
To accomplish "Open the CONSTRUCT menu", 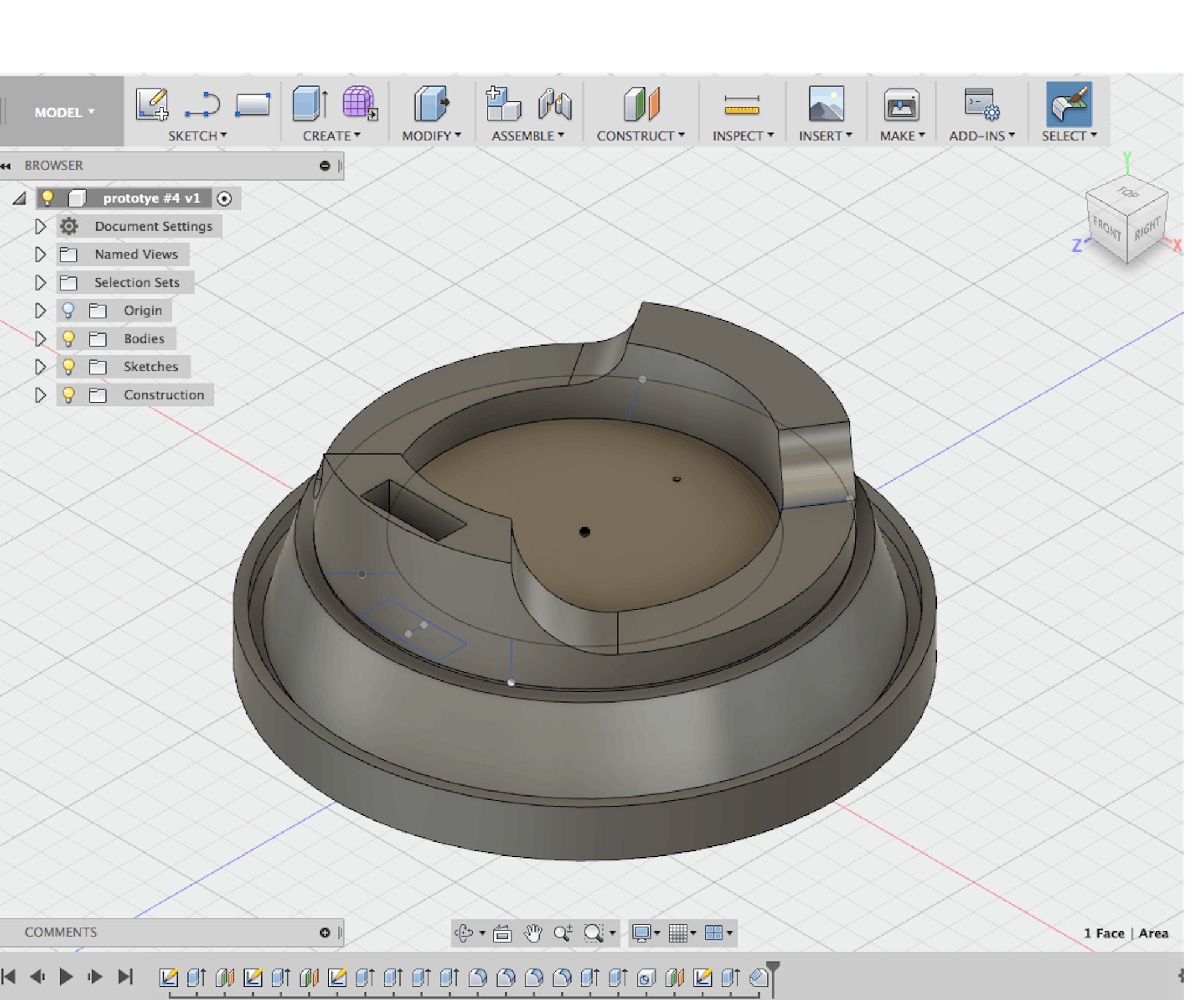I will (x=641, y=136).
